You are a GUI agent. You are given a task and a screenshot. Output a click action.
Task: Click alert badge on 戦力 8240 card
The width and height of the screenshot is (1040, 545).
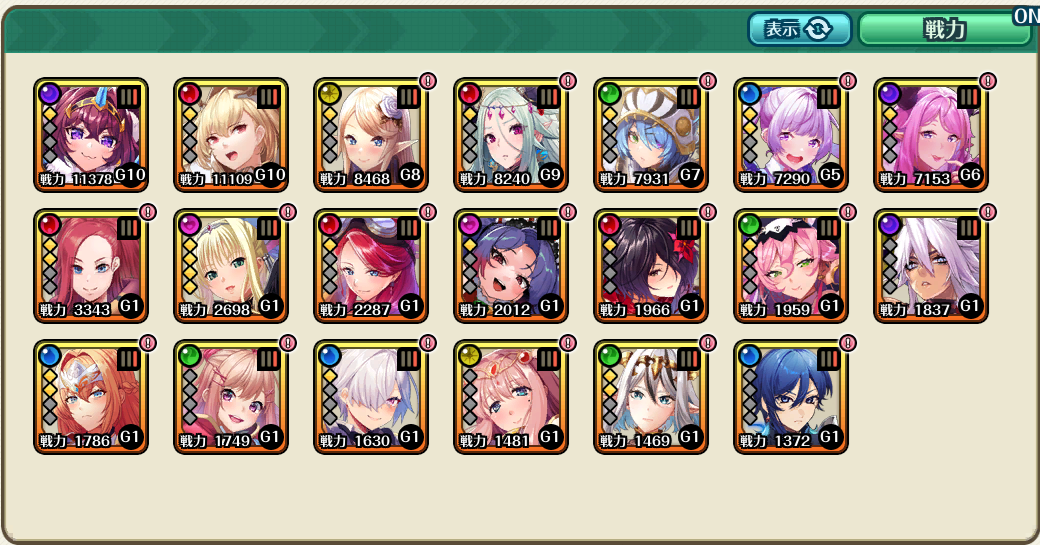(x=568, y=81)
